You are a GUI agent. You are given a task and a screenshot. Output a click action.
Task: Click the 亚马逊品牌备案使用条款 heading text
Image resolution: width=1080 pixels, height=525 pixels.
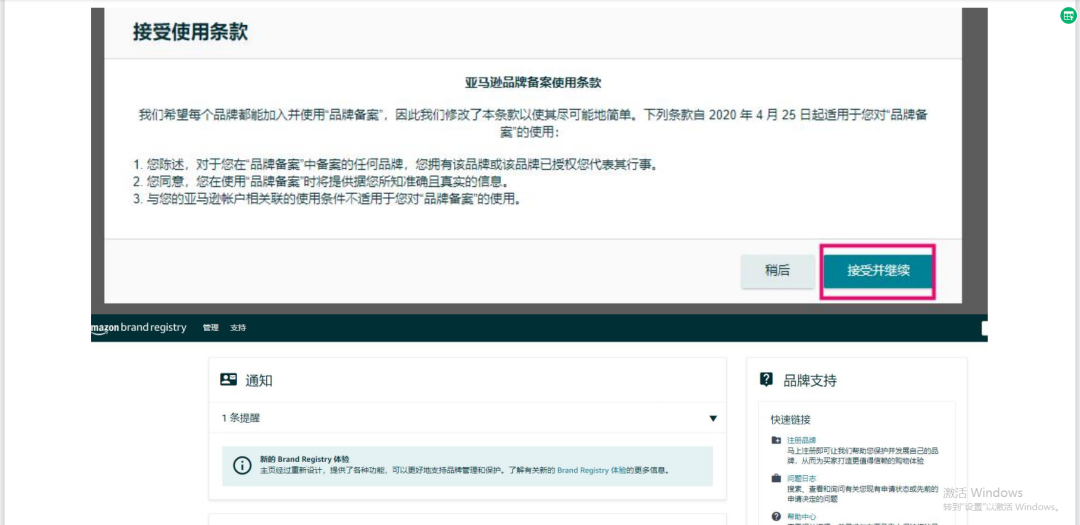(x=533, y=83)
